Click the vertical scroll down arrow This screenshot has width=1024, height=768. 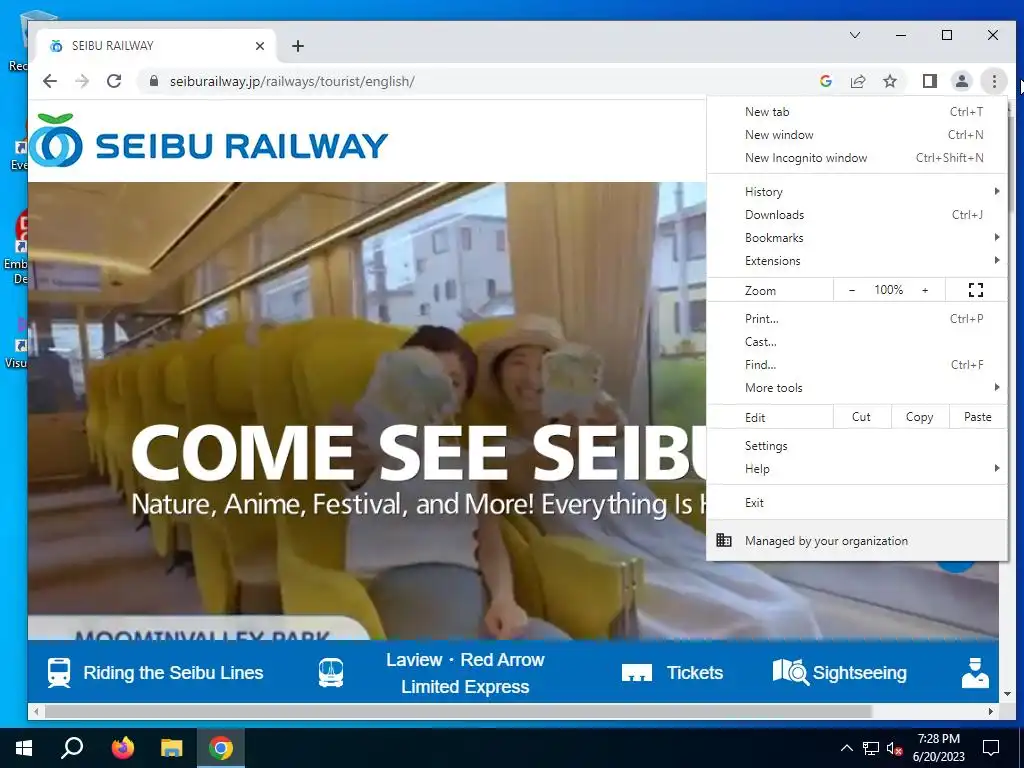click(1007, 694)
